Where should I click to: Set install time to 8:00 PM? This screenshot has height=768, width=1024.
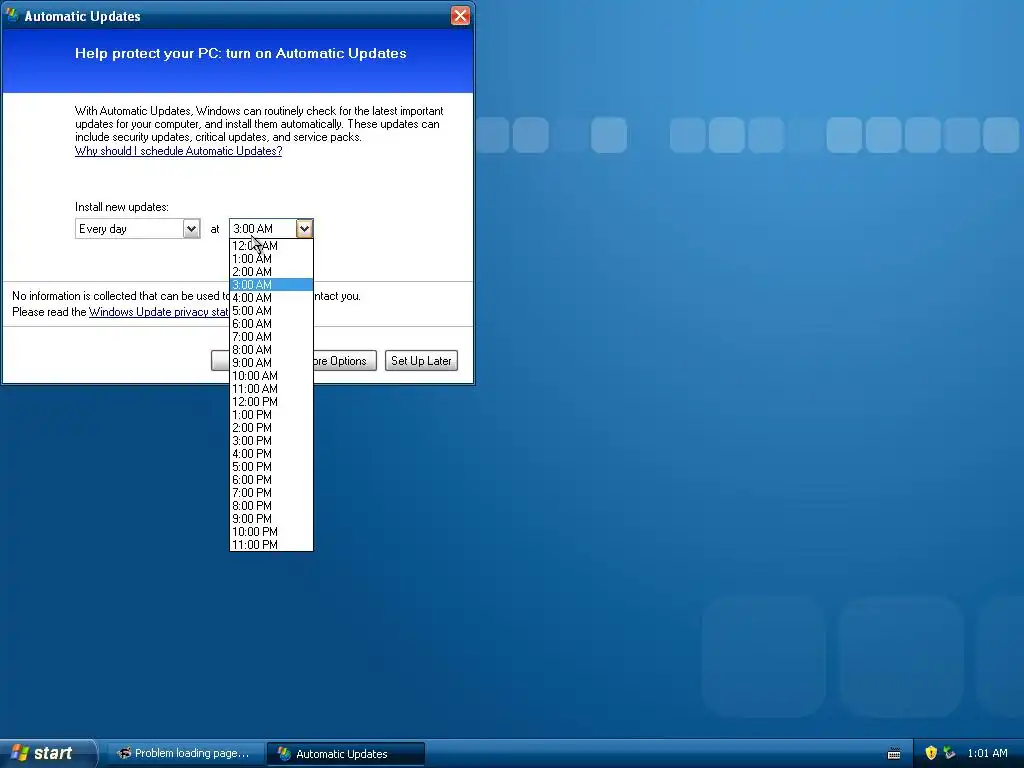click(271, 506)
